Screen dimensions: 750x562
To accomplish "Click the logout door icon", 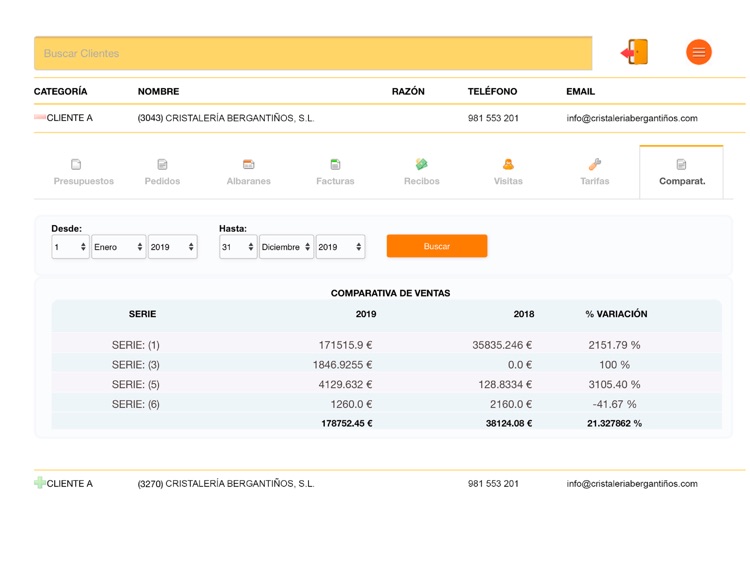I will [634, 52].
